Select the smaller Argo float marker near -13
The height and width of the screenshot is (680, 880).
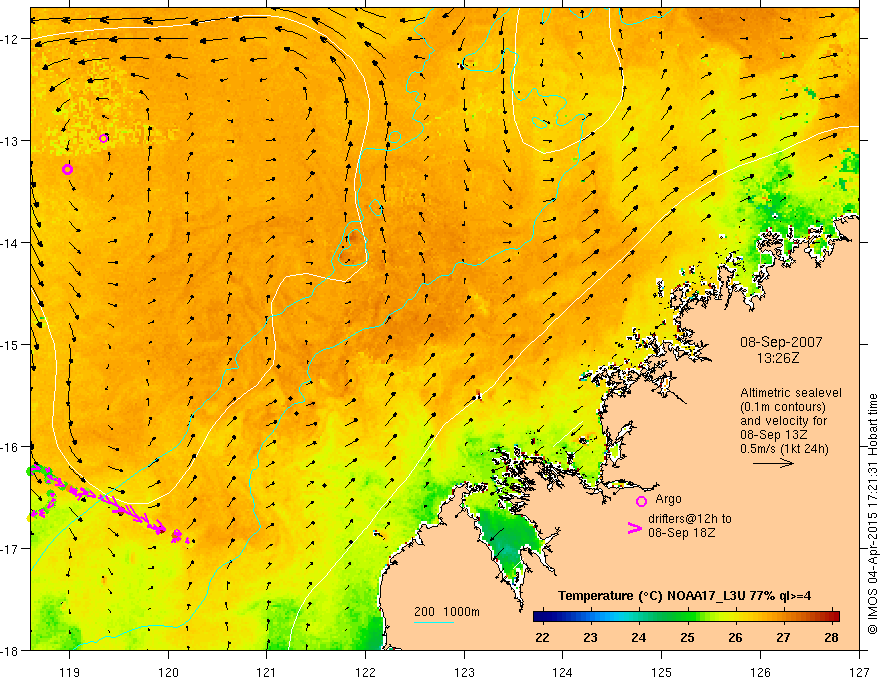103,138
